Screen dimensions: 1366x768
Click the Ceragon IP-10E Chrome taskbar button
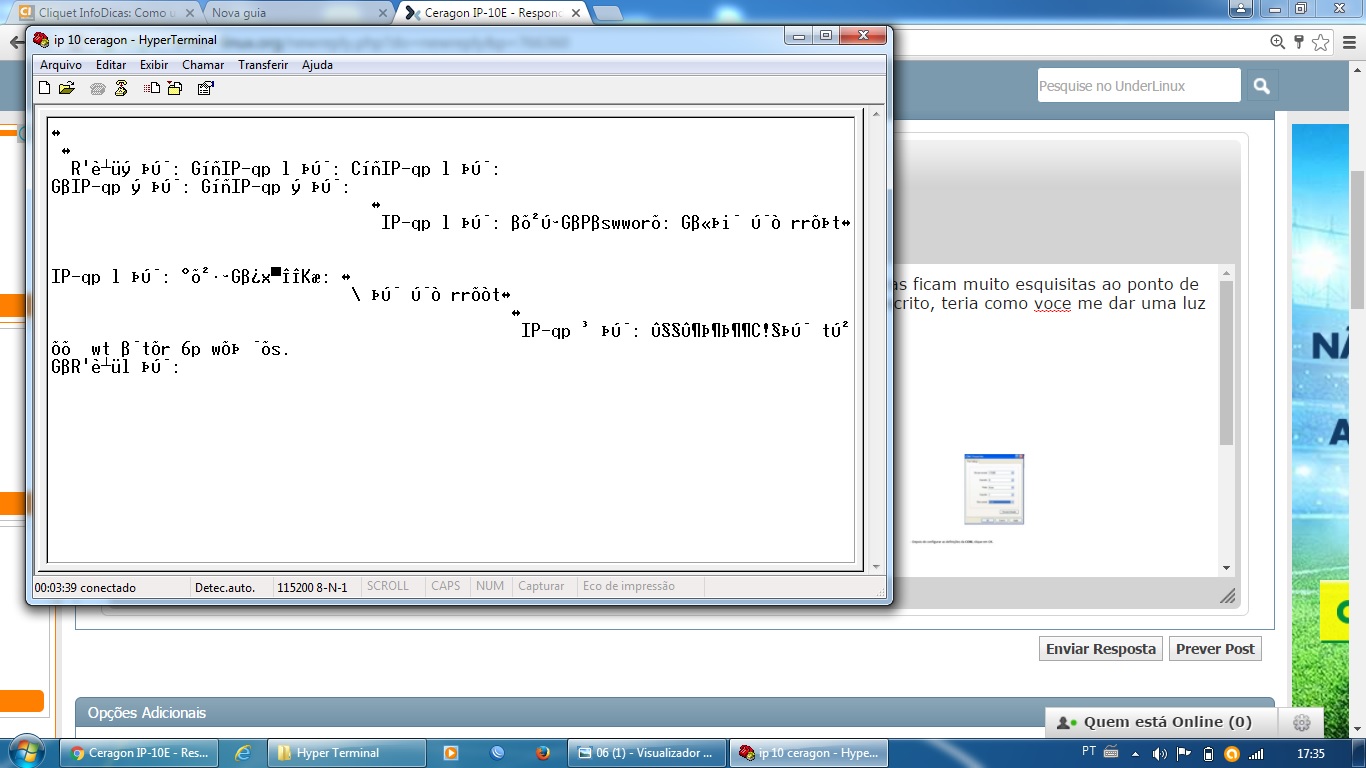(138, 753)
